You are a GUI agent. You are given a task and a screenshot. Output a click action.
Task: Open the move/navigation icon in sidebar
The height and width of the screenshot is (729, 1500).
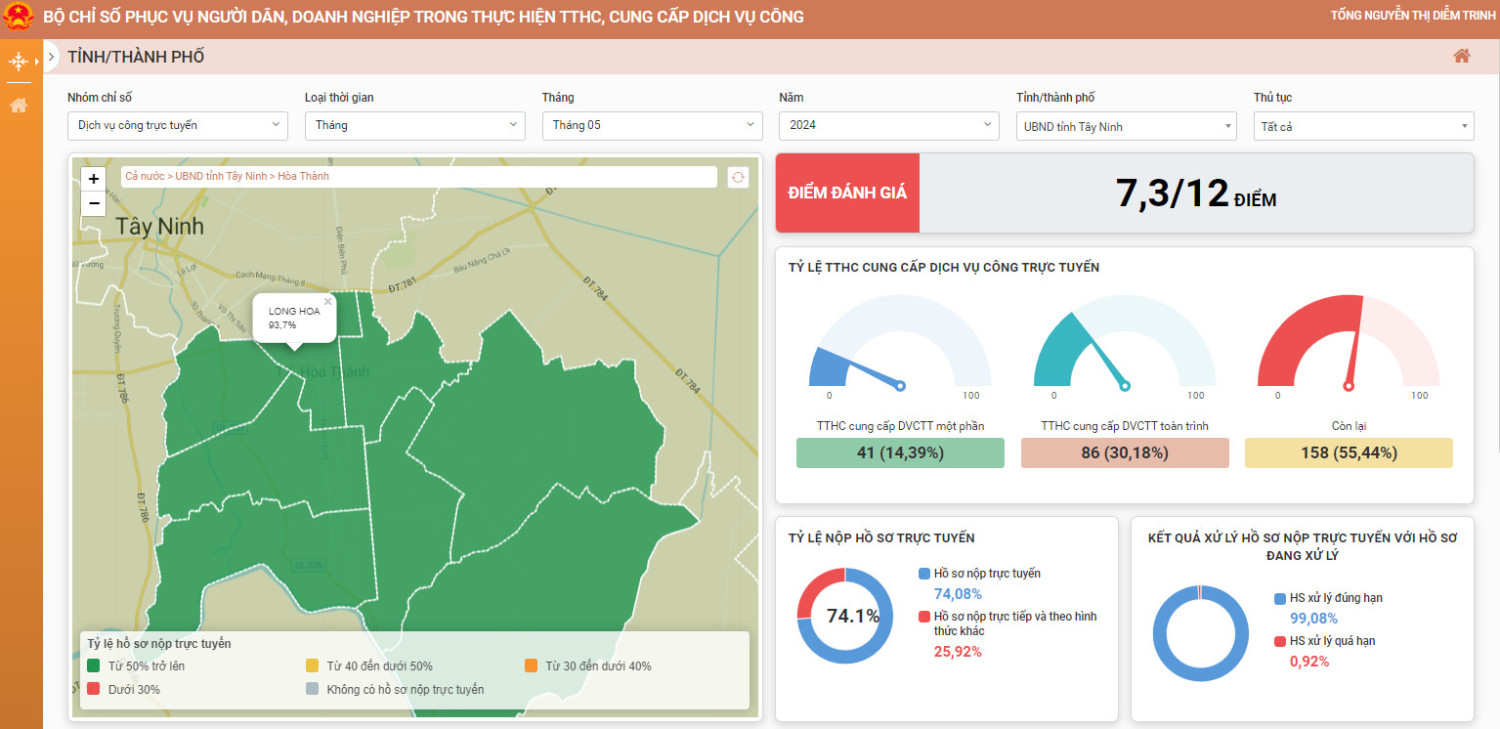pos(18,62)
